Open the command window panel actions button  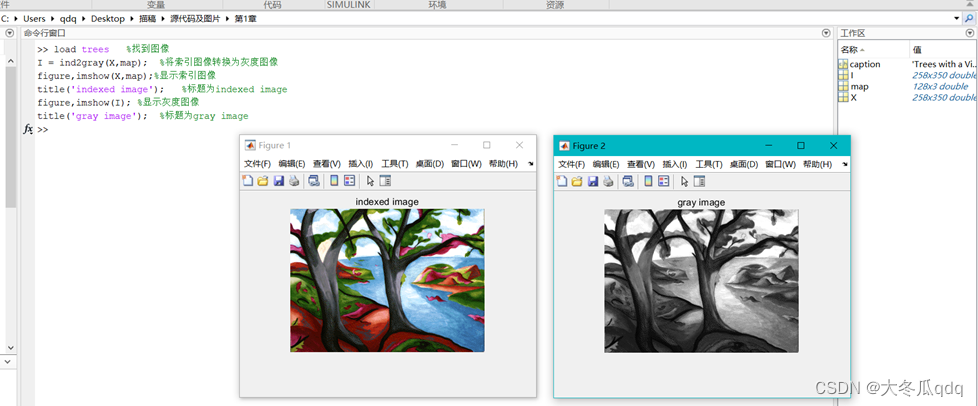(x=826, y=33)
